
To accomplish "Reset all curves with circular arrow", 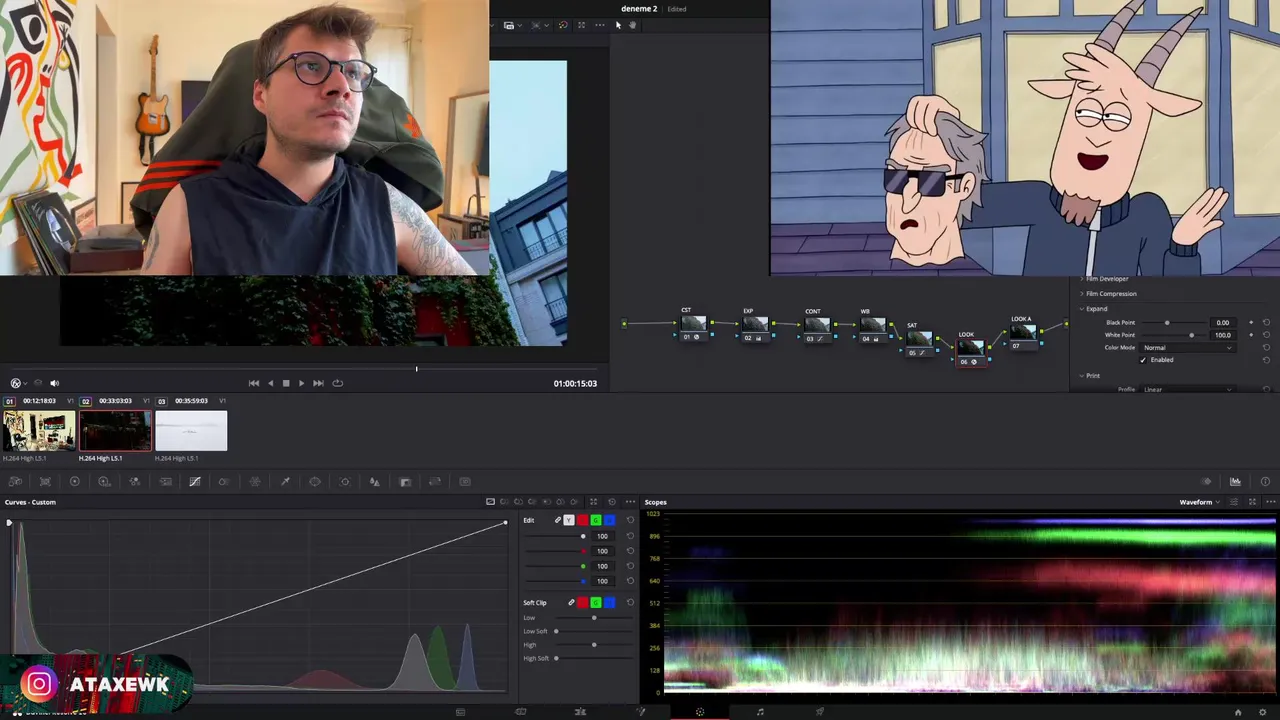I will click(612, 502).
